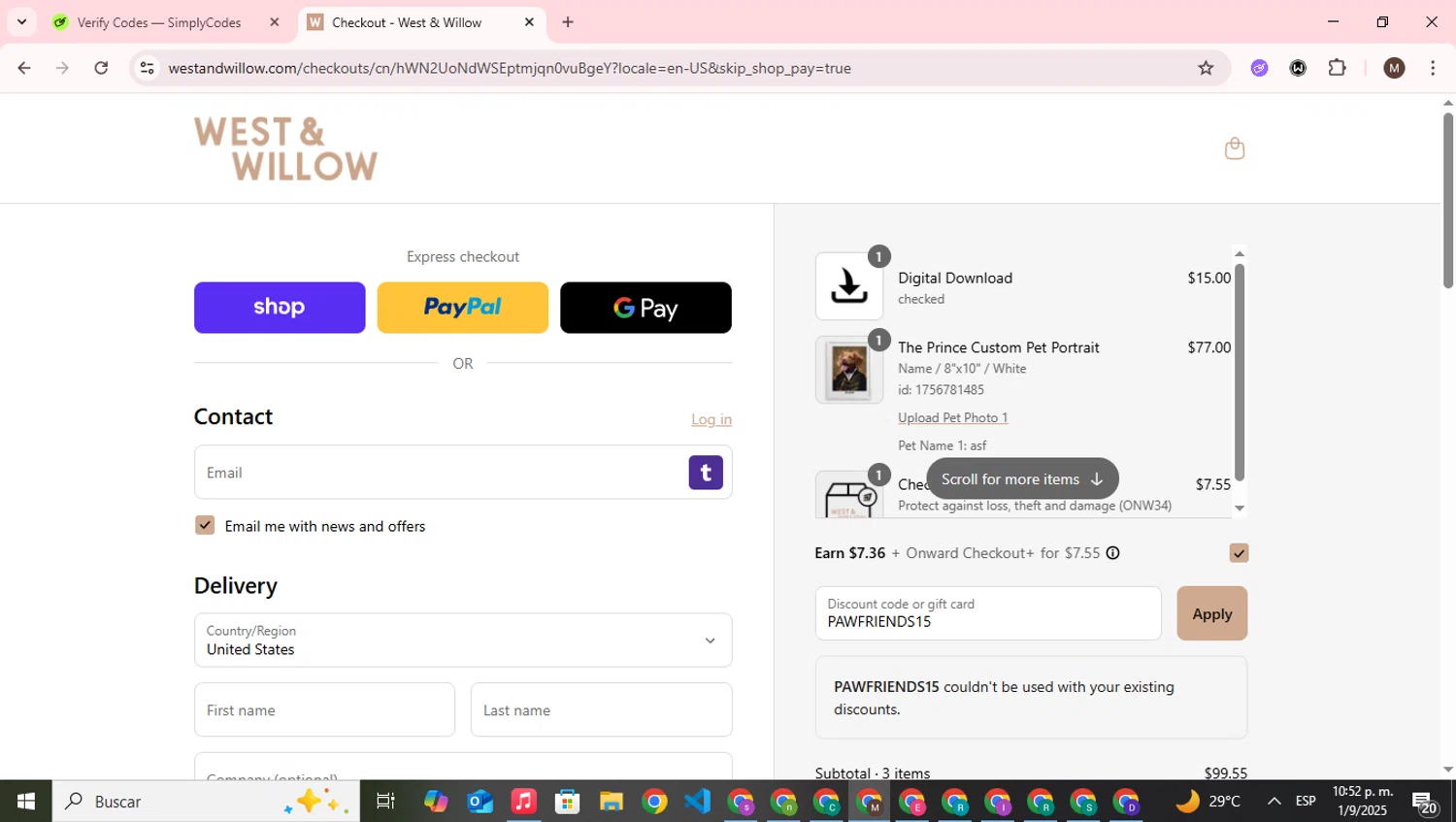Apply the discount code
The height and width of the screenshot is (822, 1456).
tap(1212, 613)
